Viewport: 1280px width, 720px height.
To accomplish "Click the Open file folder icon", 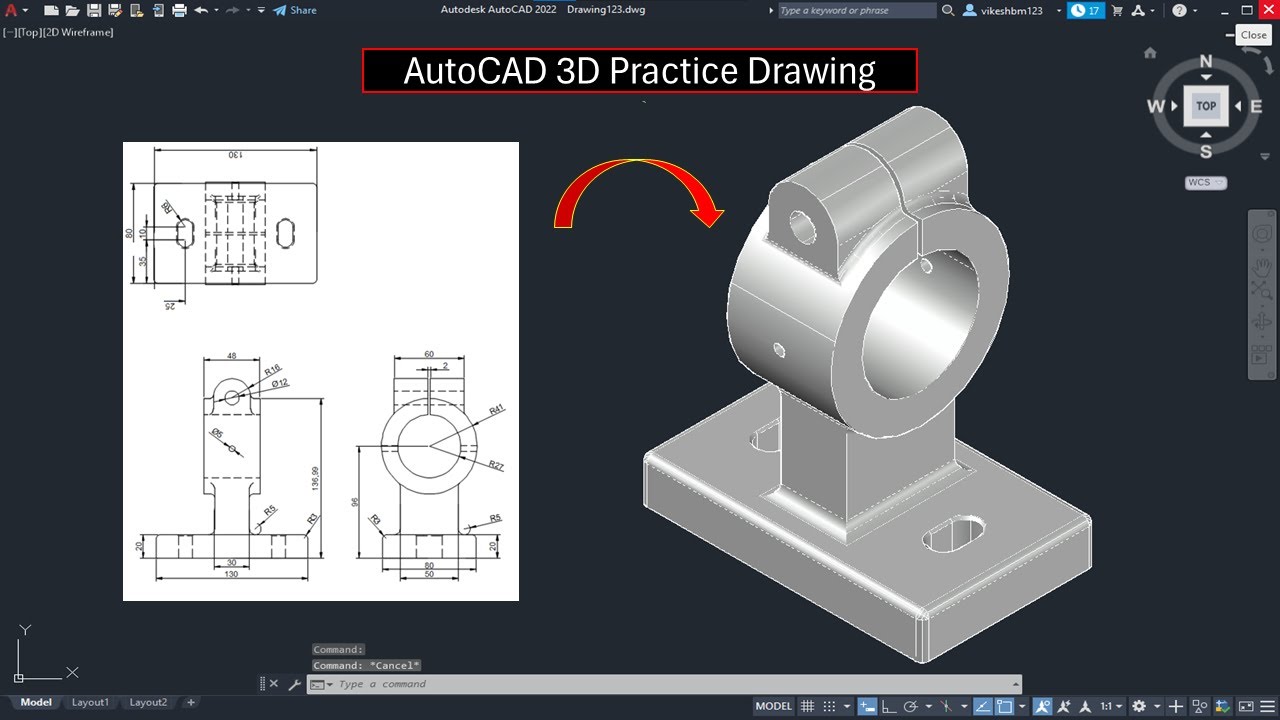I will (x=72, y=10).
